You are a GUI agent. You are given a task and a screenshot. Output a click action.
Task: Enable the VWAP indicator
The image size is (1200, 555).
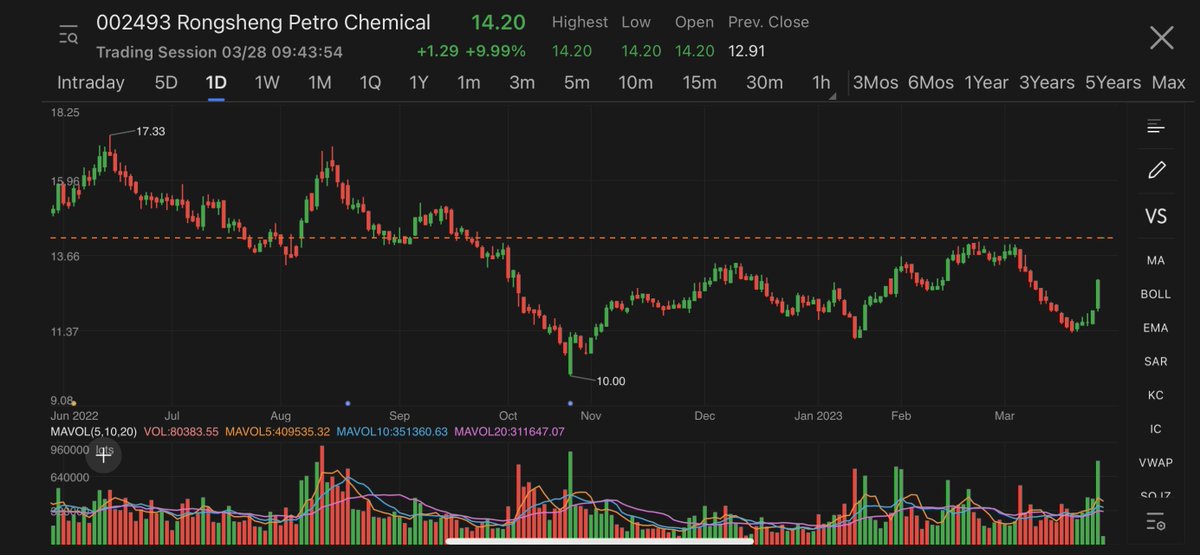point(1156,463)
